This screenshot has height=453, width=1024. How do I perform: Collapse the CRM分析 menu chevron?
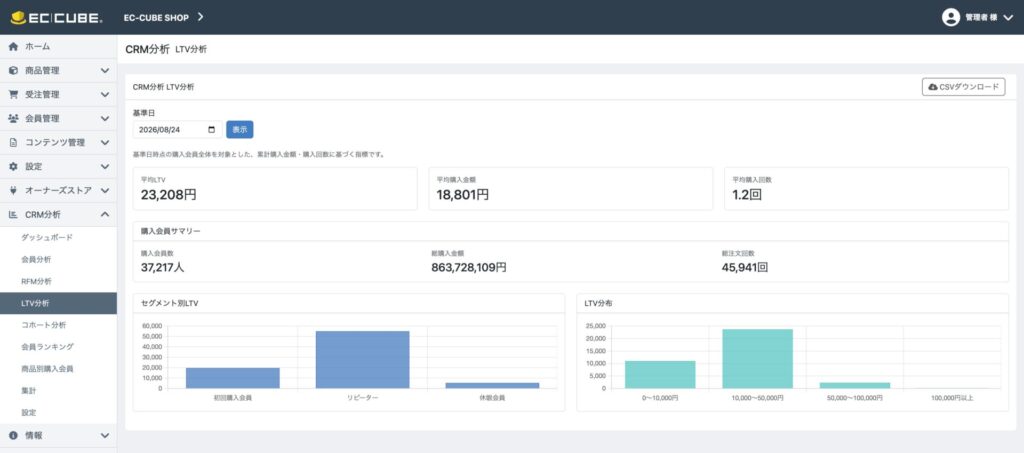(104, 214)
